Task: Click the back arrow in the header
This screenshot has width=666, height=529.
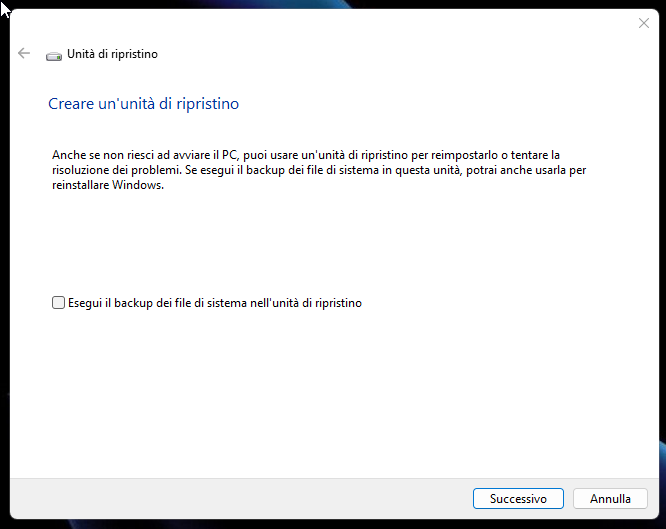Action: click(24, 54)
